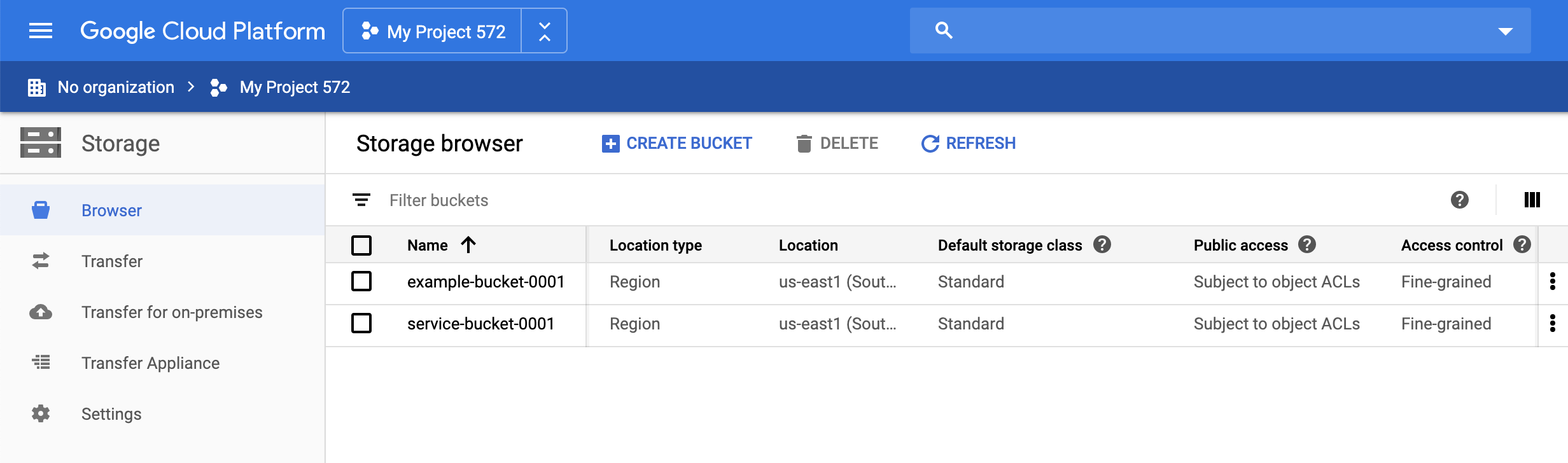Click Subject to object ACLs for example-bucket-0001
The image size is (1568, 463).
1277,281
